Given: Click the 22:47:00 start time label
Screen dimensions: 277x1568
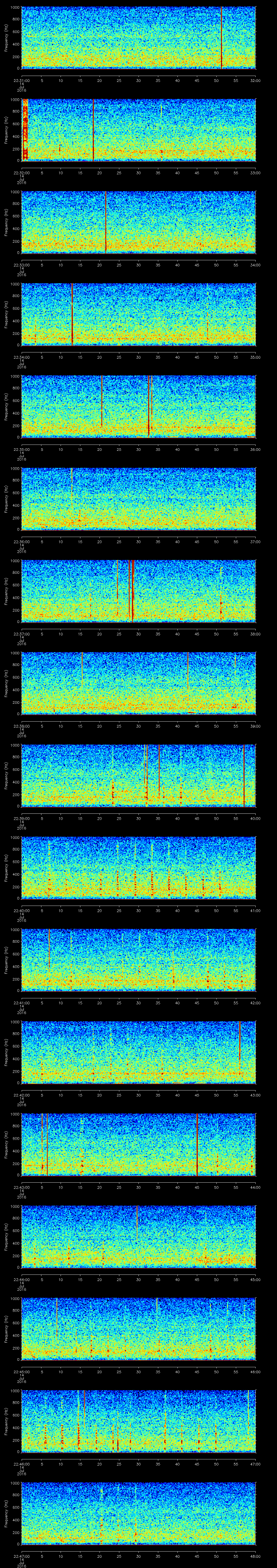Looking at the screenshot, I should 22,1556.
